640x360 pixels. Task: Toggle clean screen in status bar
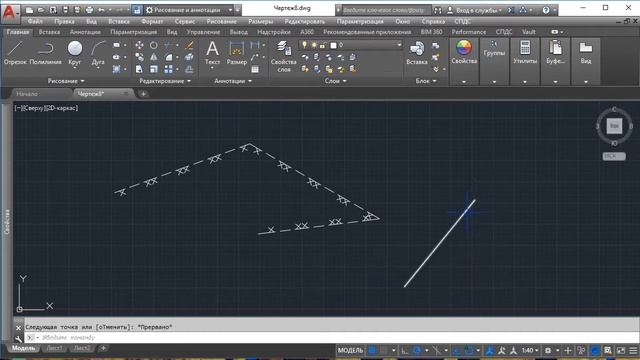[621, 350]
